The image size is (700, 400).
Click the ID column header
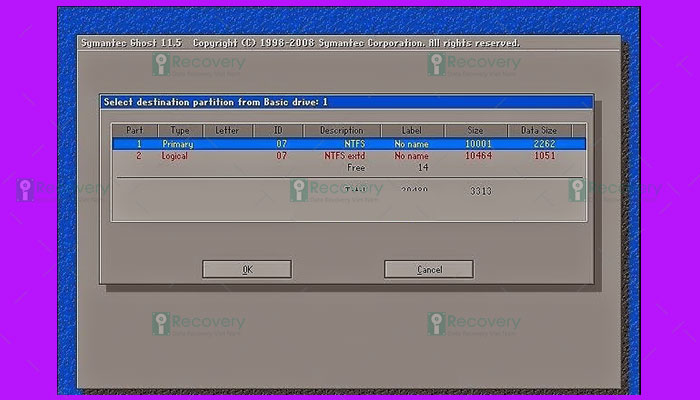pyautogui.click(x=278, y=130)
